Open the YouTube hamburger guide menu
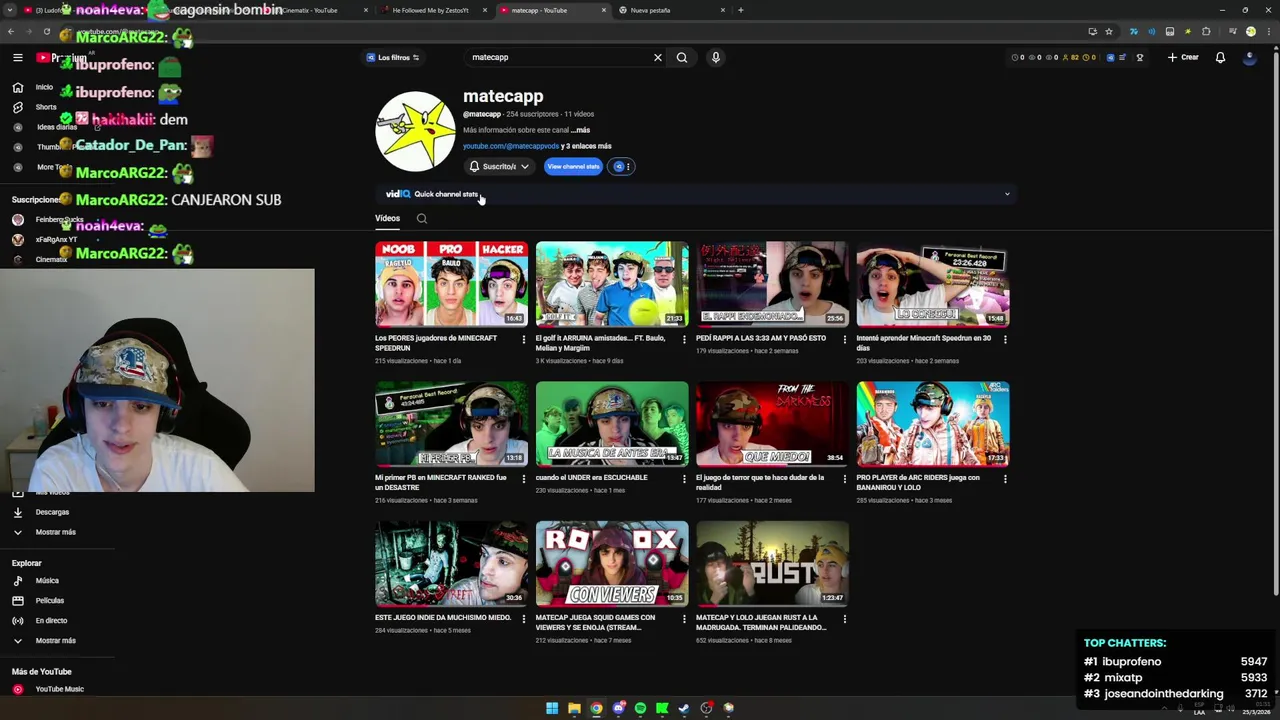This screenshot has height=720, width=1280. pyautogui.click(x=17, y=58)
